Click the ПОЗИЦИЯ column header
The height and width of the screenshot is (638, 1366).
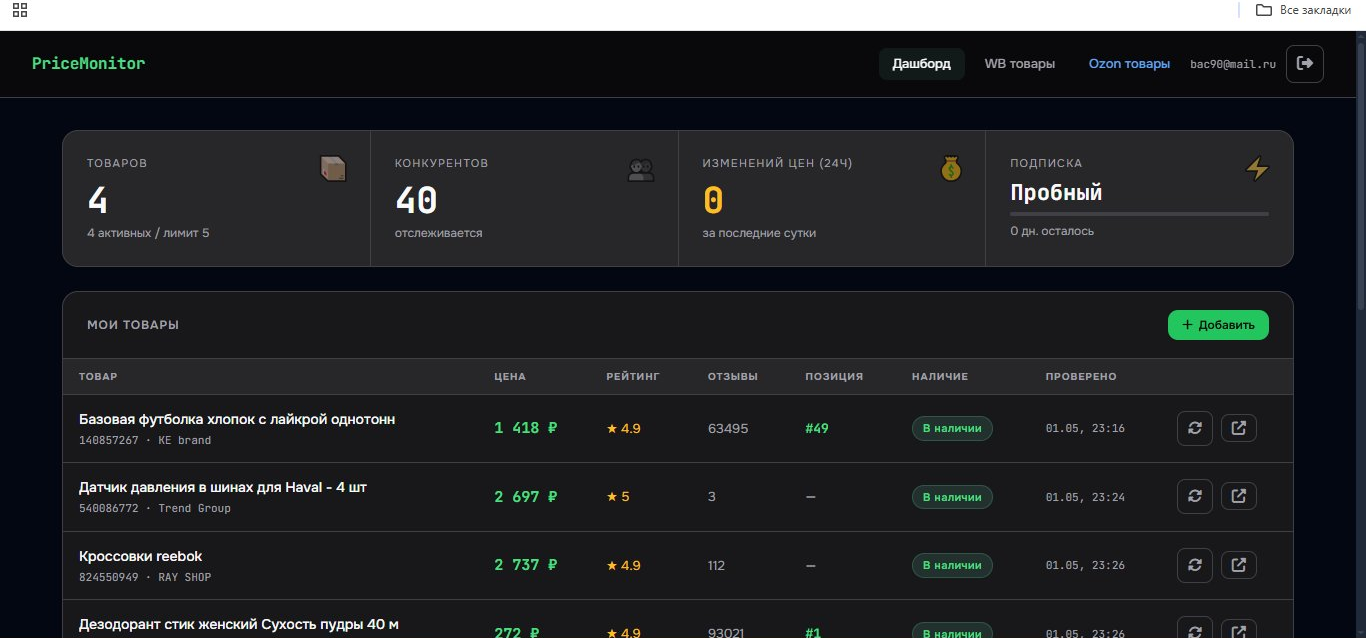[x=834, y=377]
